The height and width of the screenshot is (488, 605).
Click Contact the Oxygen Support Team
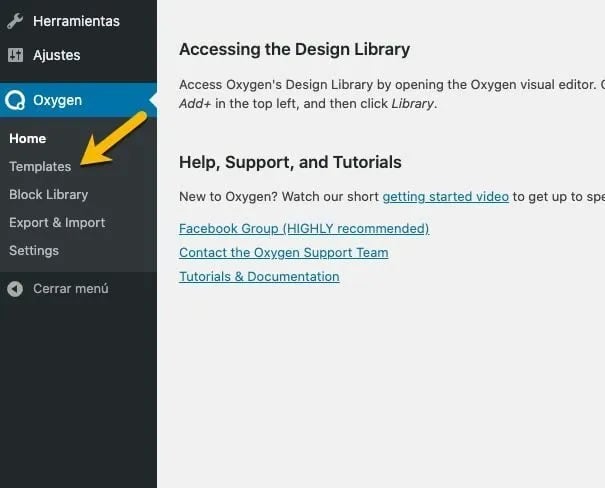coord(283,252)
